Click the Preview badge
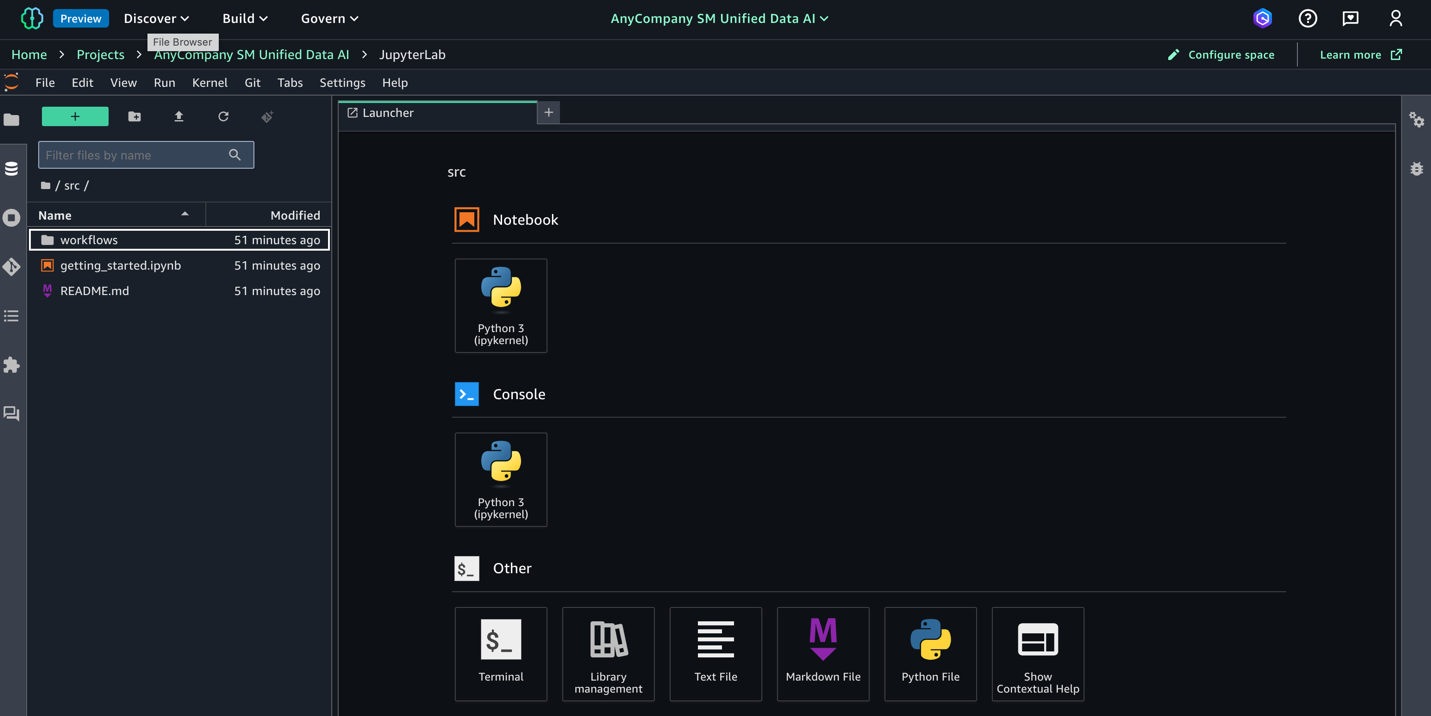 (x=81, y=19)
